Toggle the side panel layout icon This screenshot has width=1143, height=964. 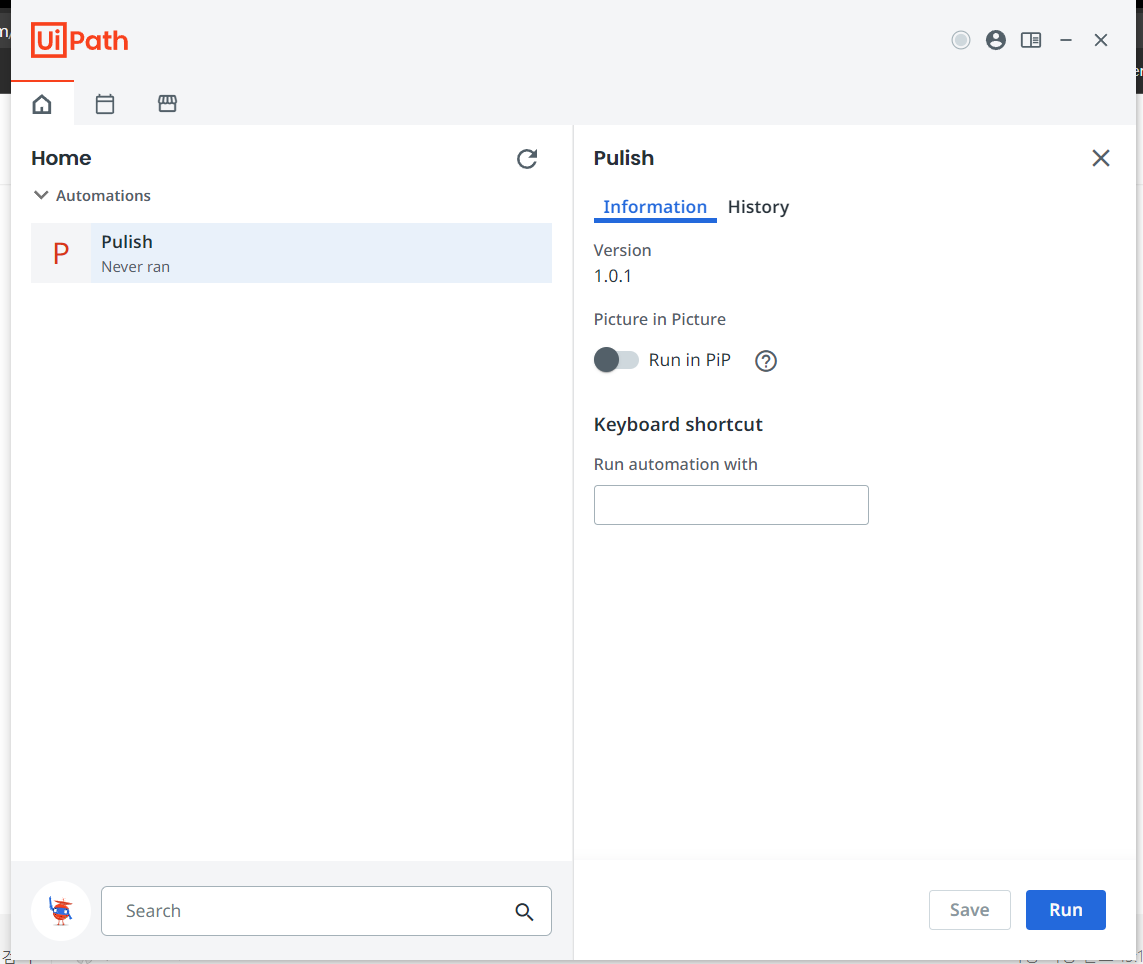1031,40
